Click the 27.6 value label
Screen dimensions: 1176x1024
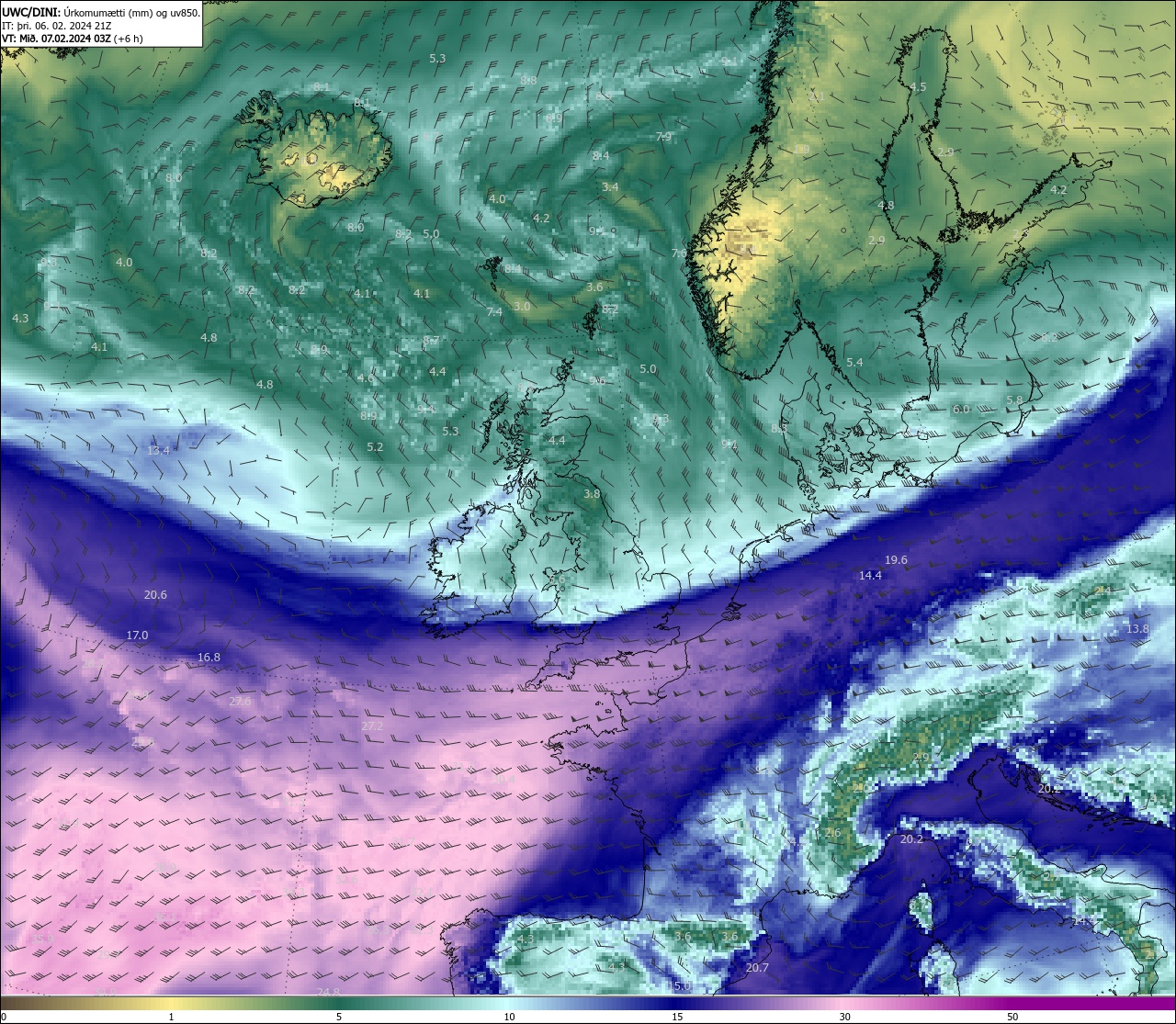coord(240,702)
